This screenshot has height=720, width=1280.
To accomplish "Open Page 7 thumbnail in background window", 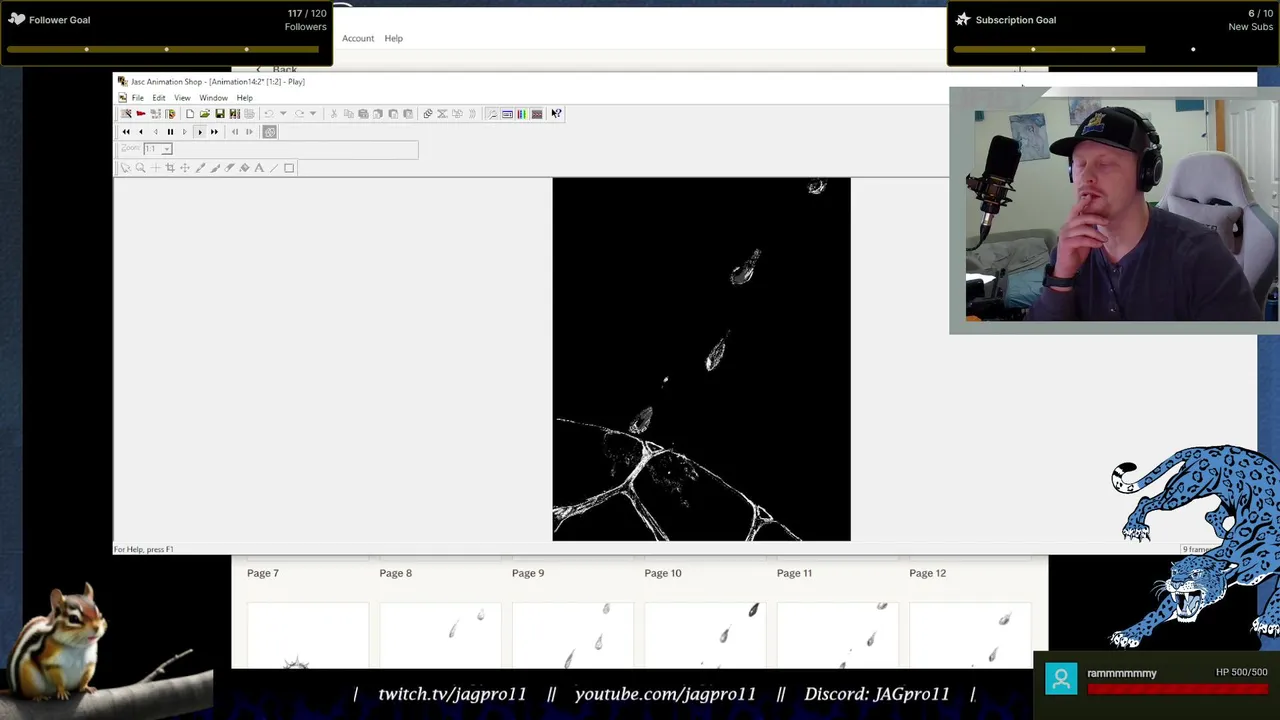I will pos(308,635).
